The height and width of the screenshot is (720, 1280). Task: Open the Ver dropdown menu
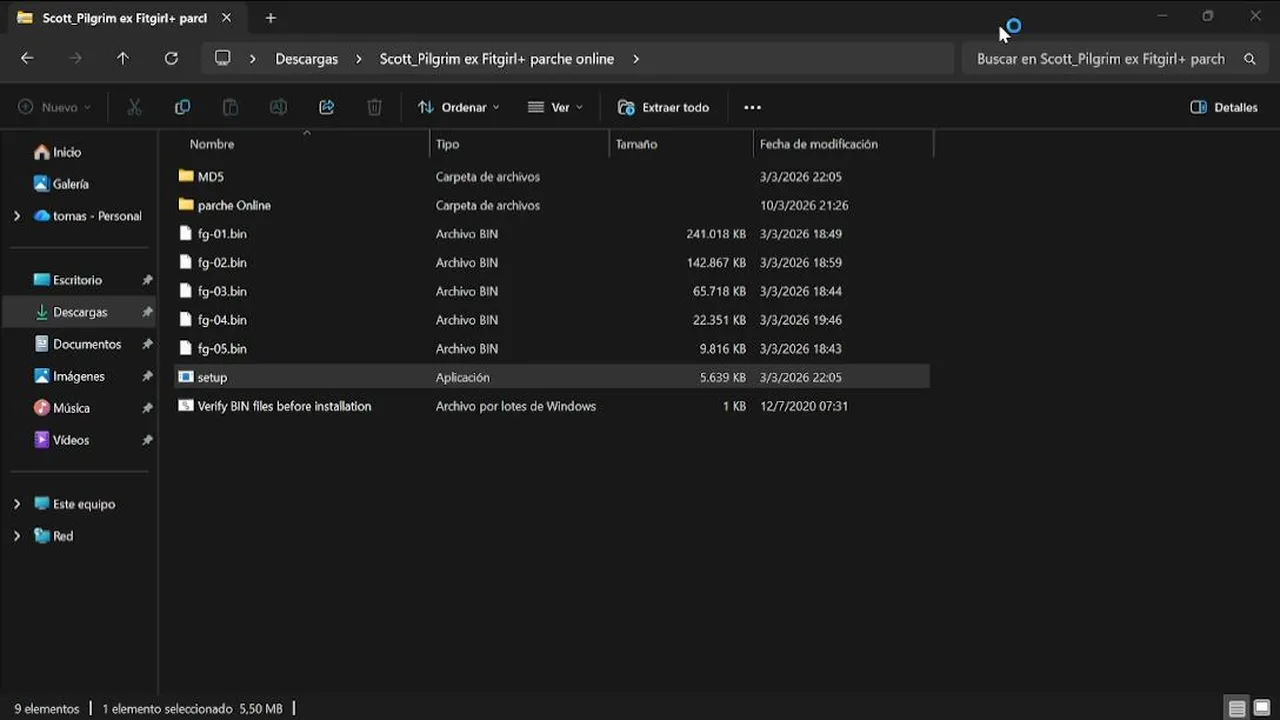(555, 107)
